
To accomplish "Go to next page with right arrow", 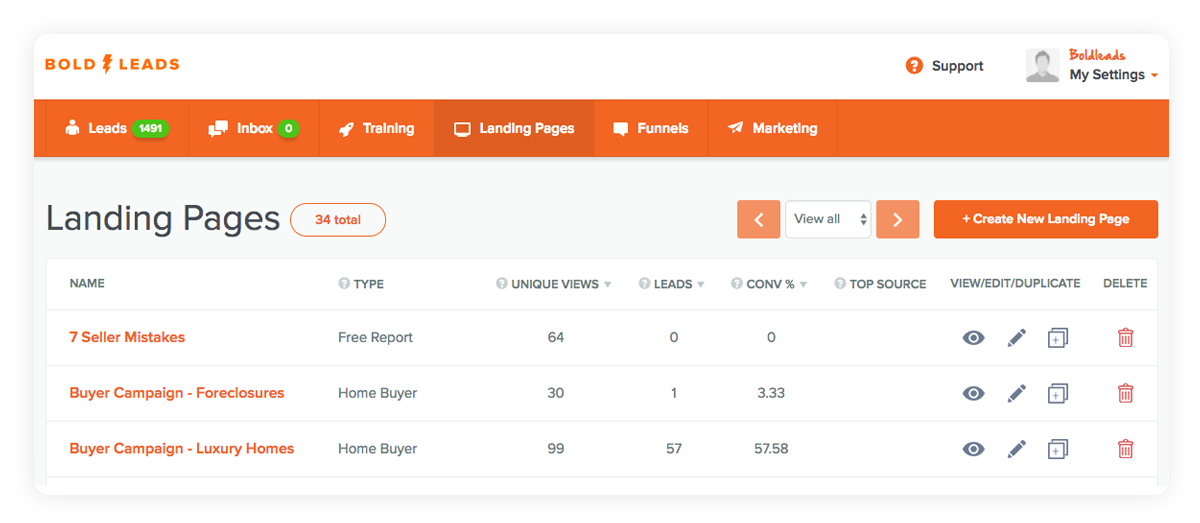I will 897,220.
